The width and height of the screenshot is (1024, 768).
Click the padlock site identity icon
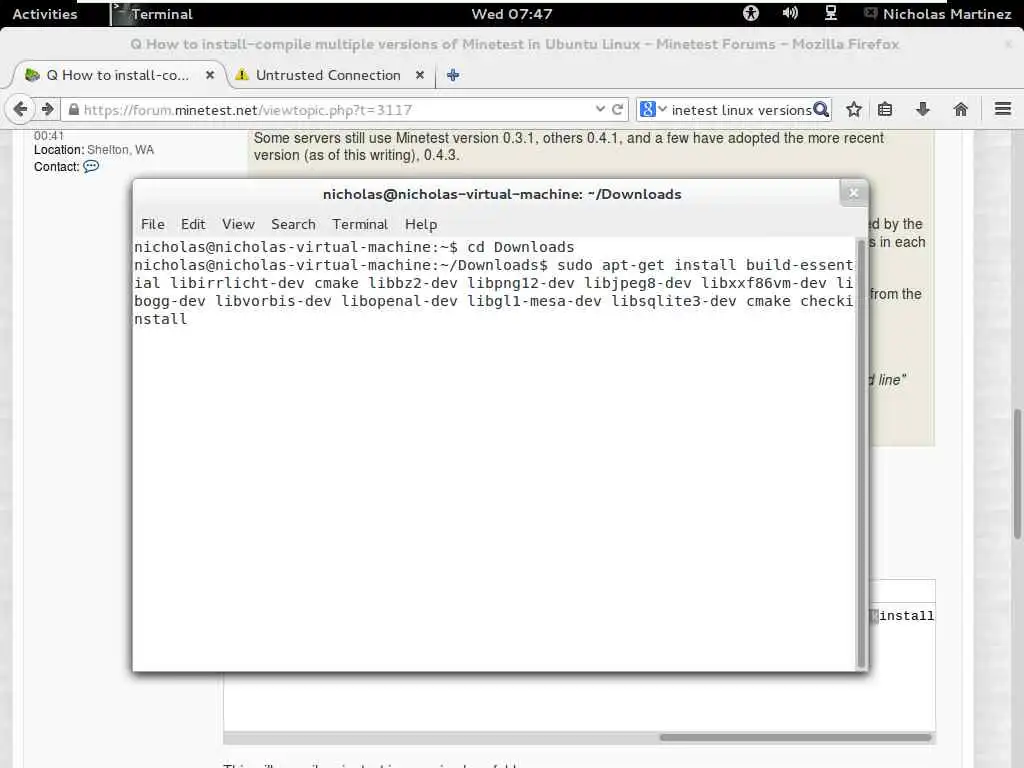click(74, 110)
